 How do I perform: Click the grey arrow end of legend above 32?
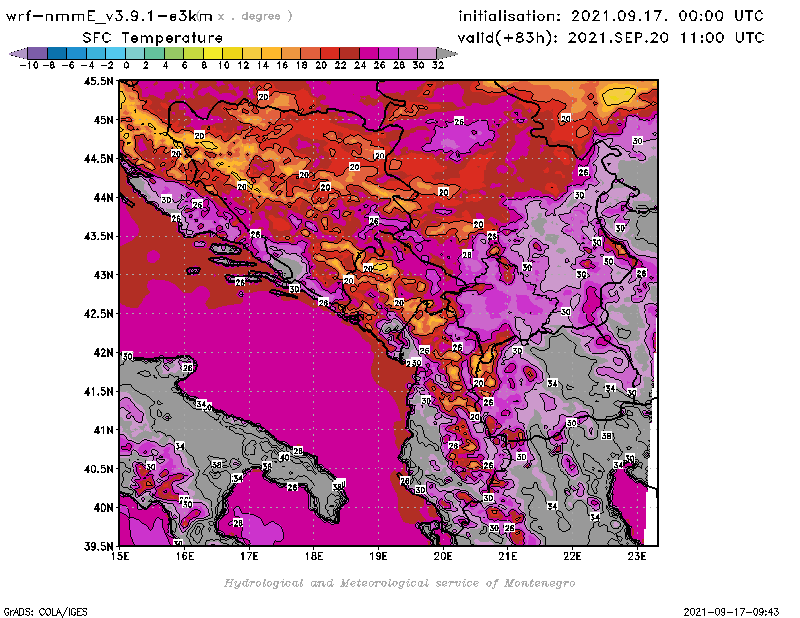click(x=447, y=53)
